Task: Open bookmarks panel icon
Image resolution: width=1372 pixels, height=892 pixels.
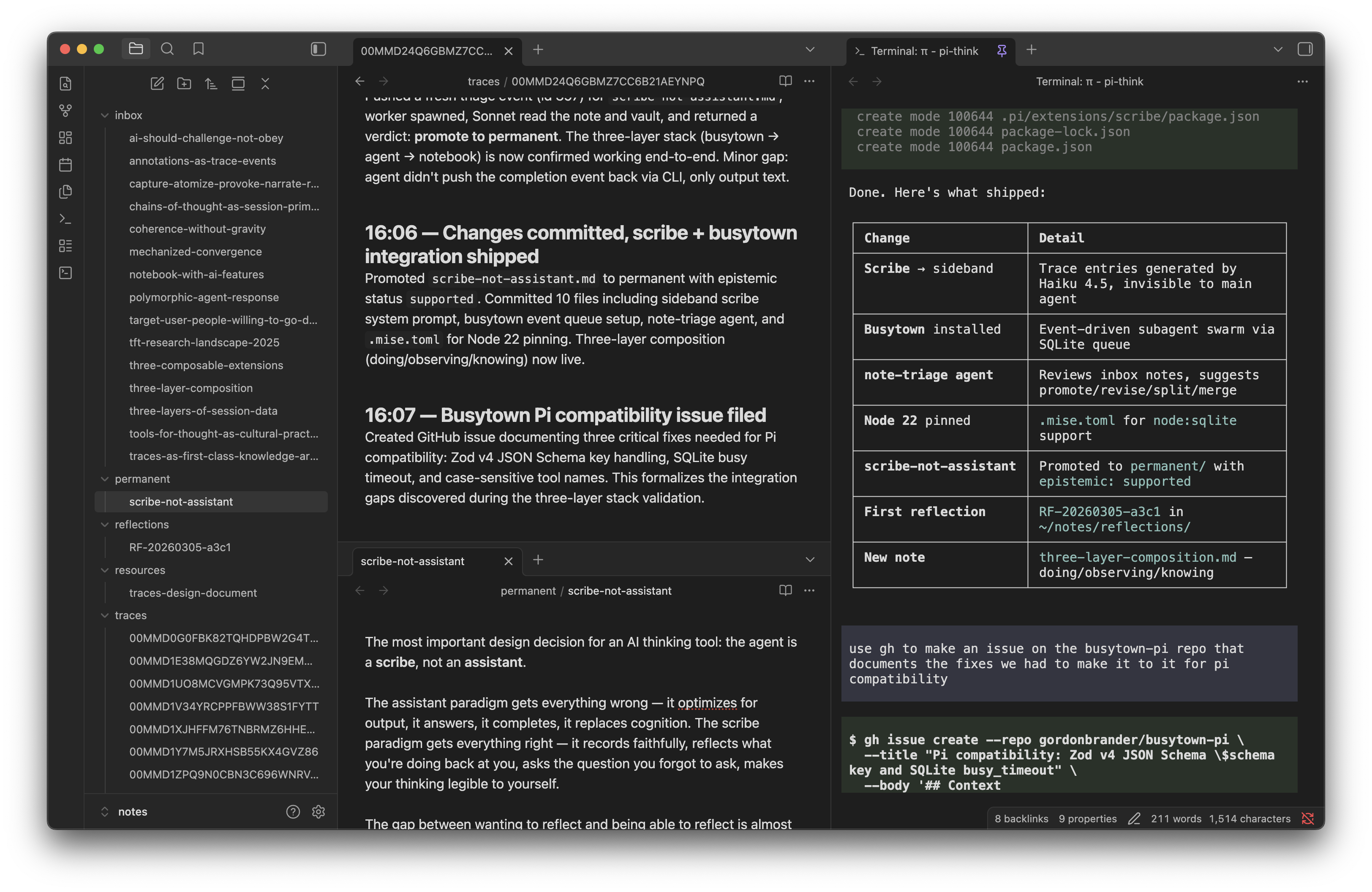Action: tap(198, 49)
